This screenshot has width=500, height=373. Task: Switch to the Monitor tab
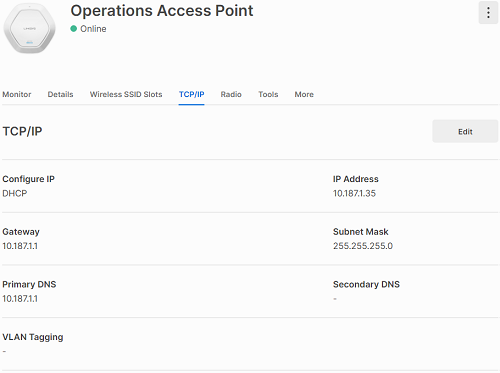pyautogui.click(x=17, y=94)
